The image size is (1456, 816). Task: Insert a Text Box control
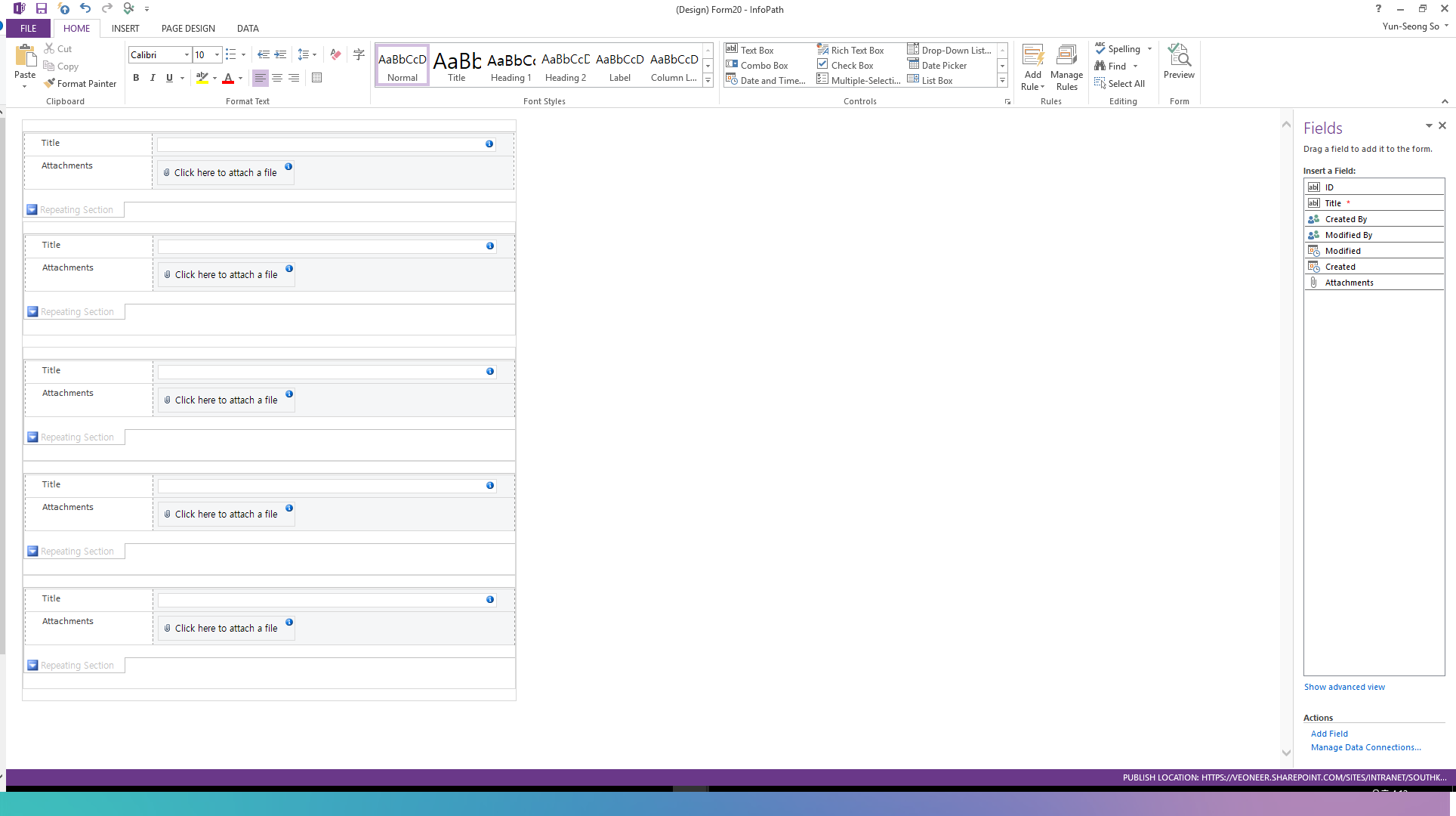pos(750,50)
